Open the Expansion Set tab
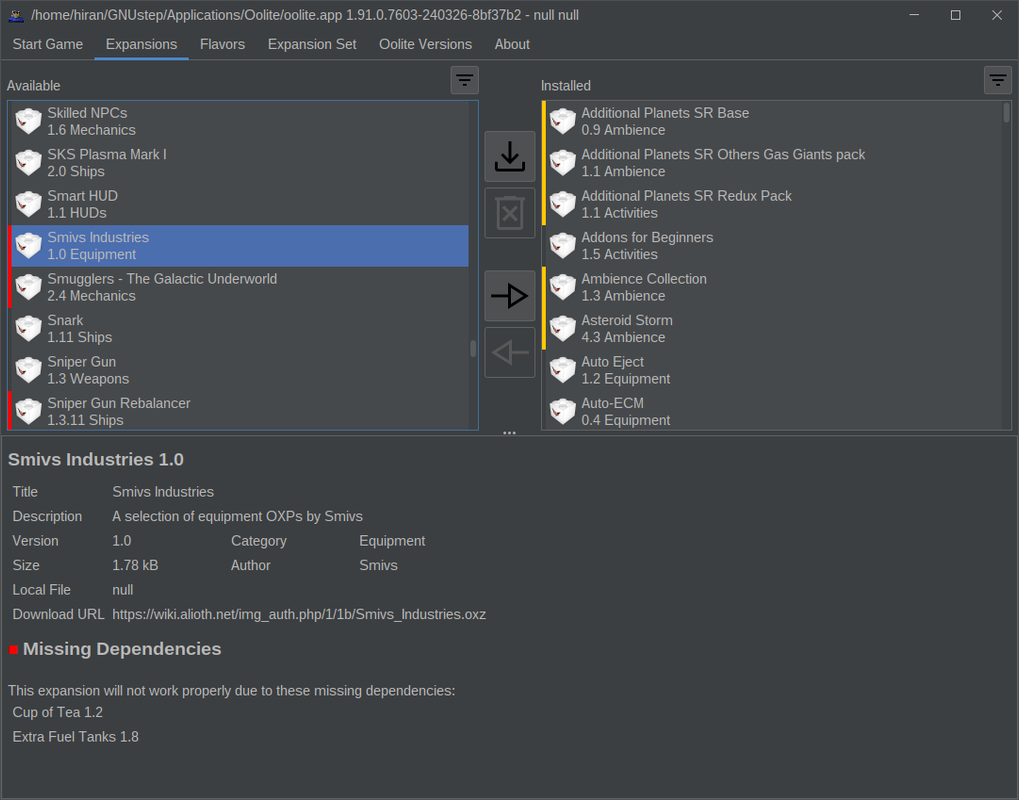The image size is (1019, 800). coord(312,44)
